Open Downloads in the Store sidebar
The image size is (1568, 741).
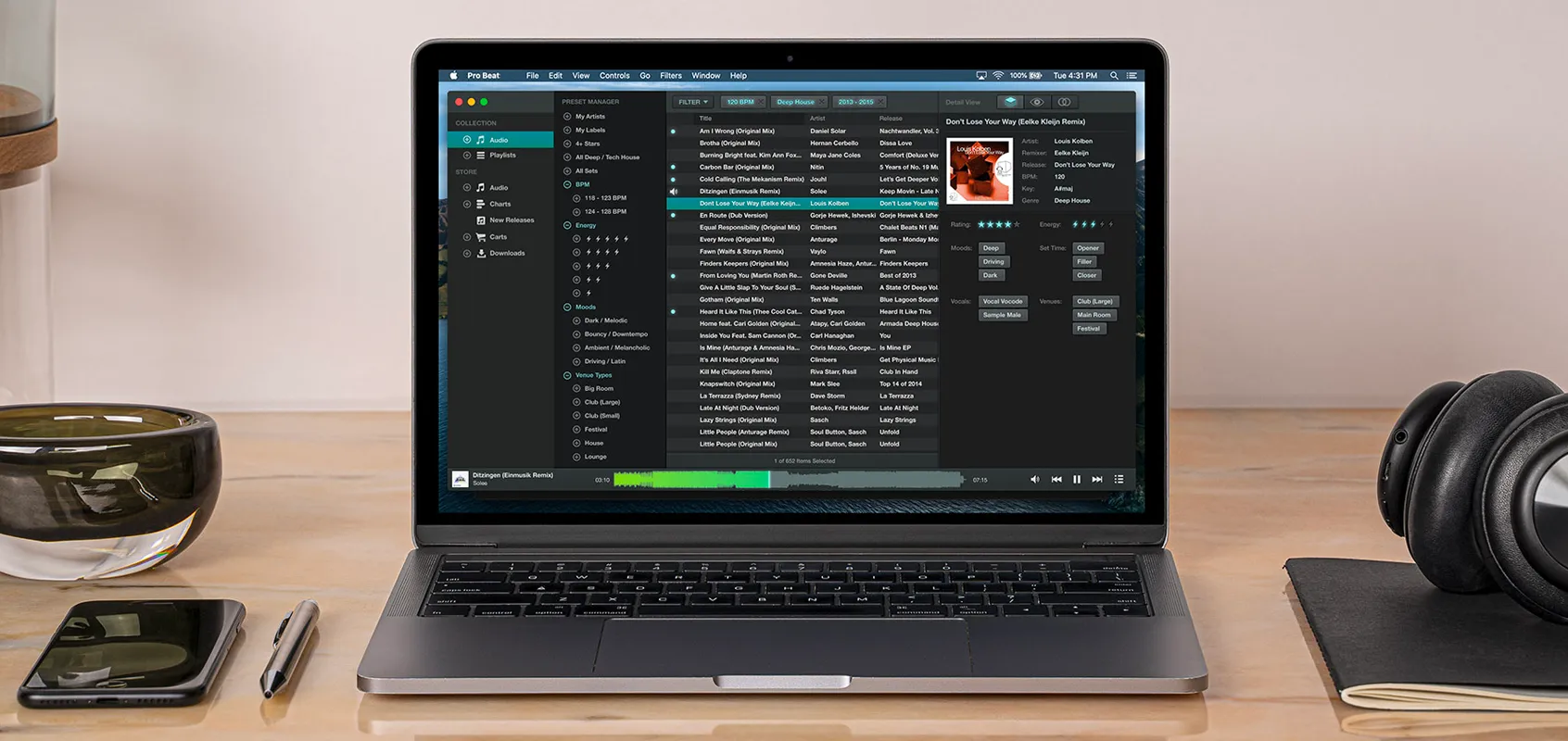pos(506,253)
